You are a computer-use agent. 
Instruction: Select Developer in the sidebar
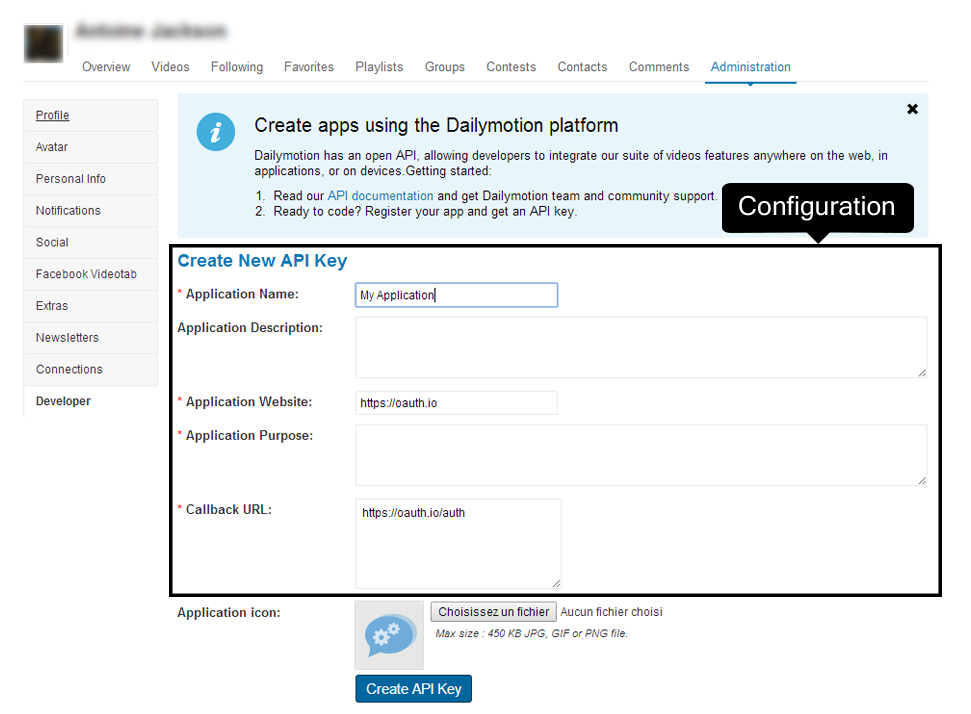[90, 401]
